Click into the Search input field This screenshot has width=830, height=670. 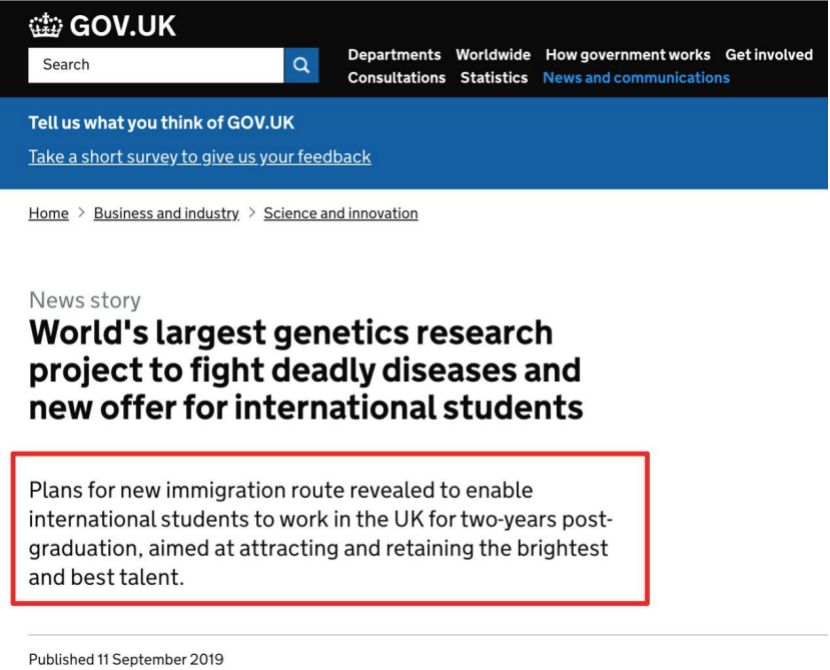point(156,65)
